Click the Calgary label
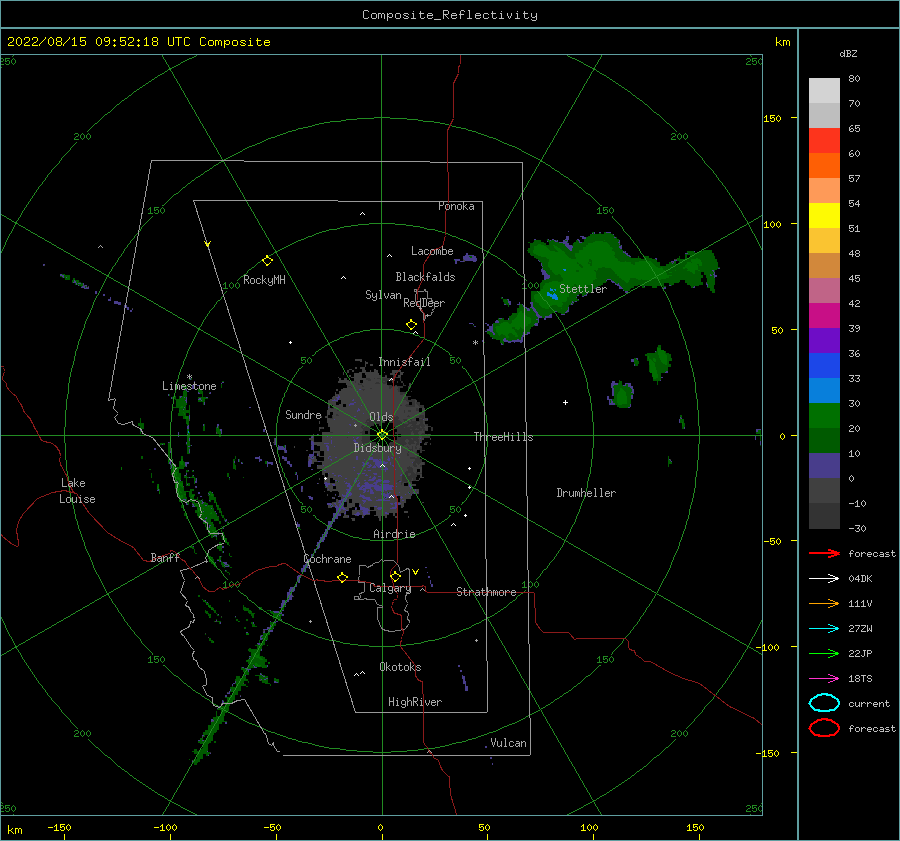The height and width of the screenshot is (841, 900). click(390, 588)
